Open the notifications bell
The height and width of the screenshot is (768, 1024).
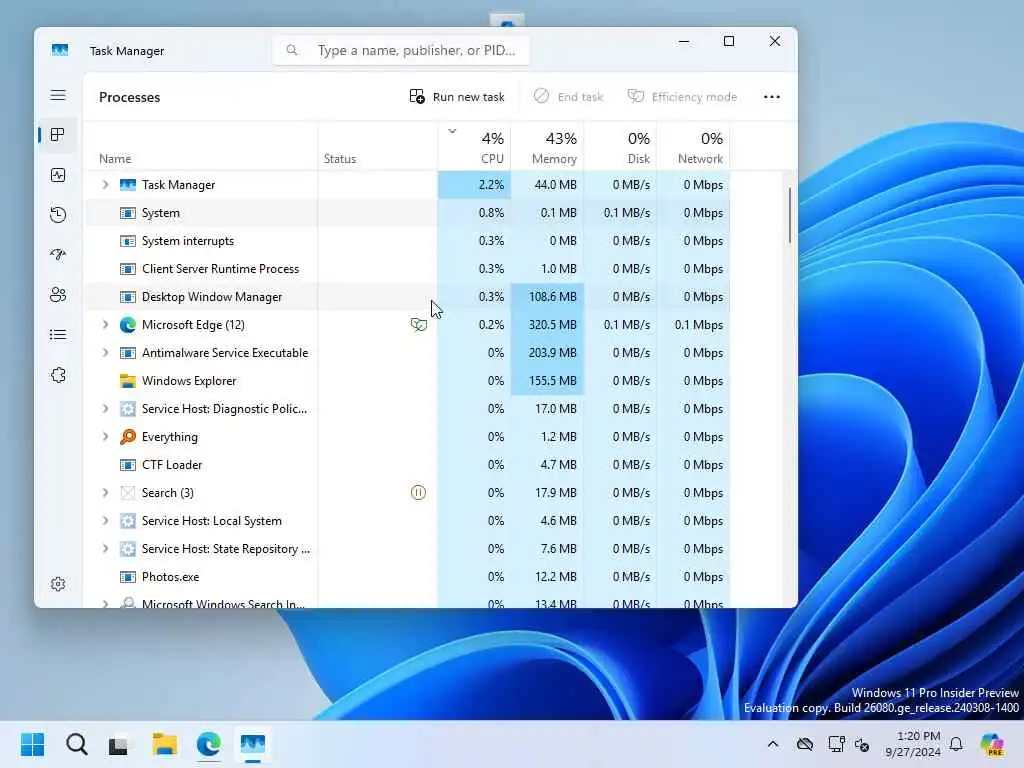(956, 744)
